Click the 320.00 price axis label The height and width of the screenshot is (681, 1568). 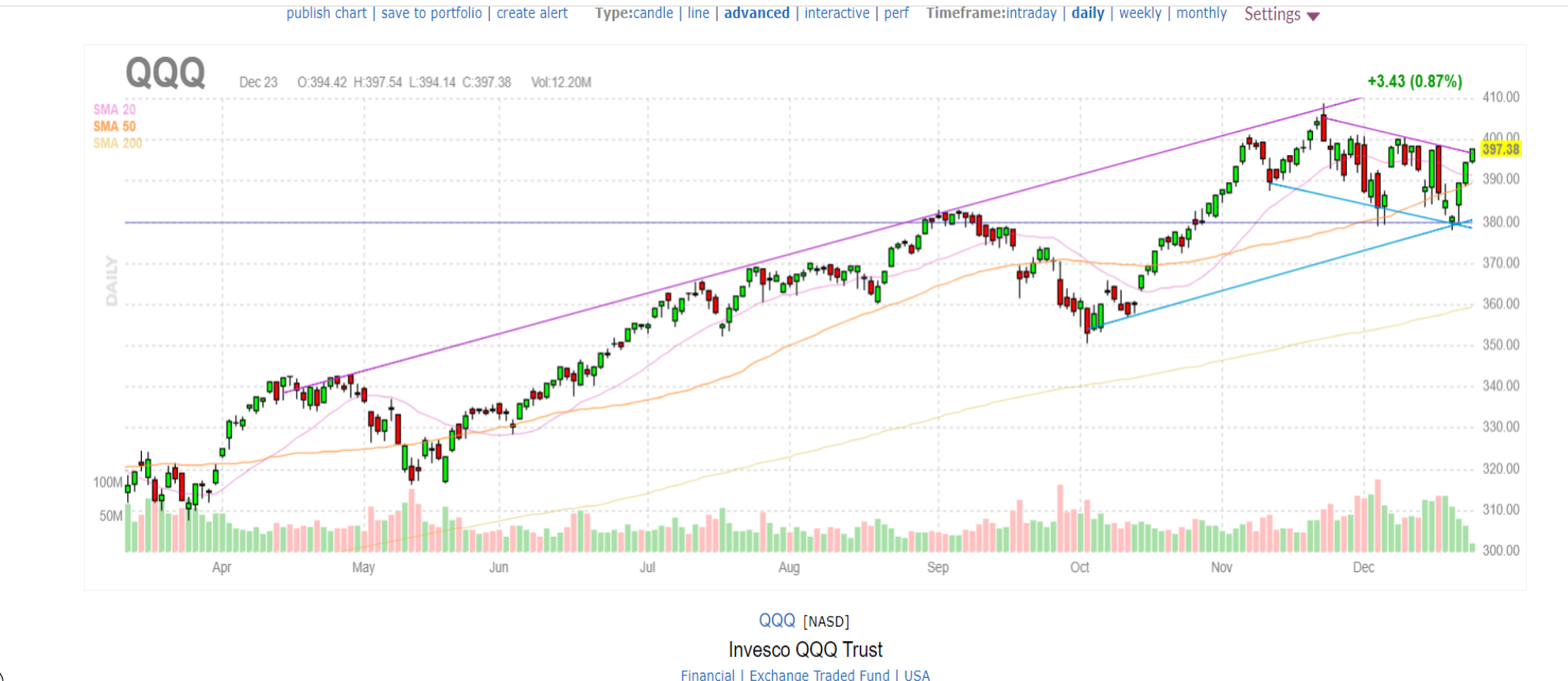click(x=1500, y=468)
